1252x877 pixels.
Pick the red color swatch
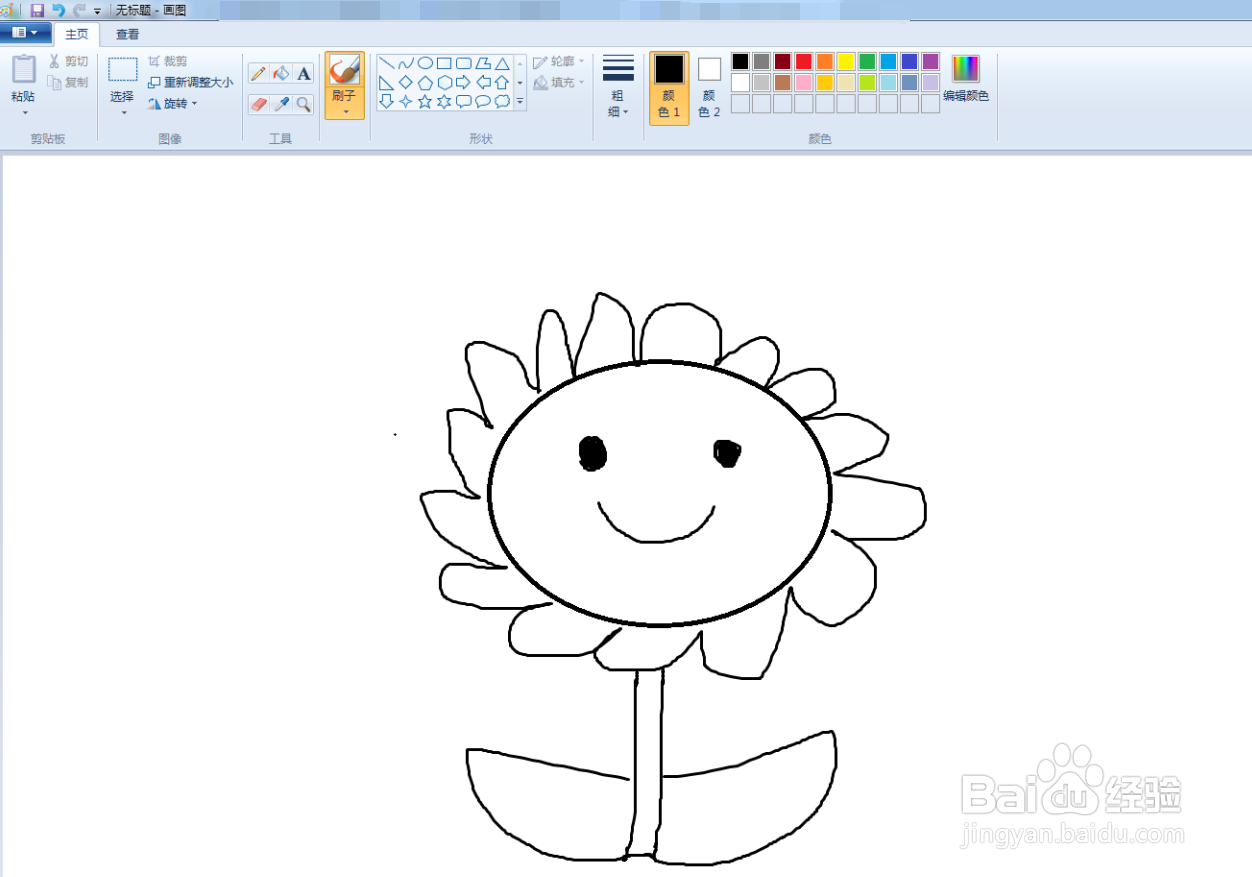pyautogui.click(x=804, y=61)
